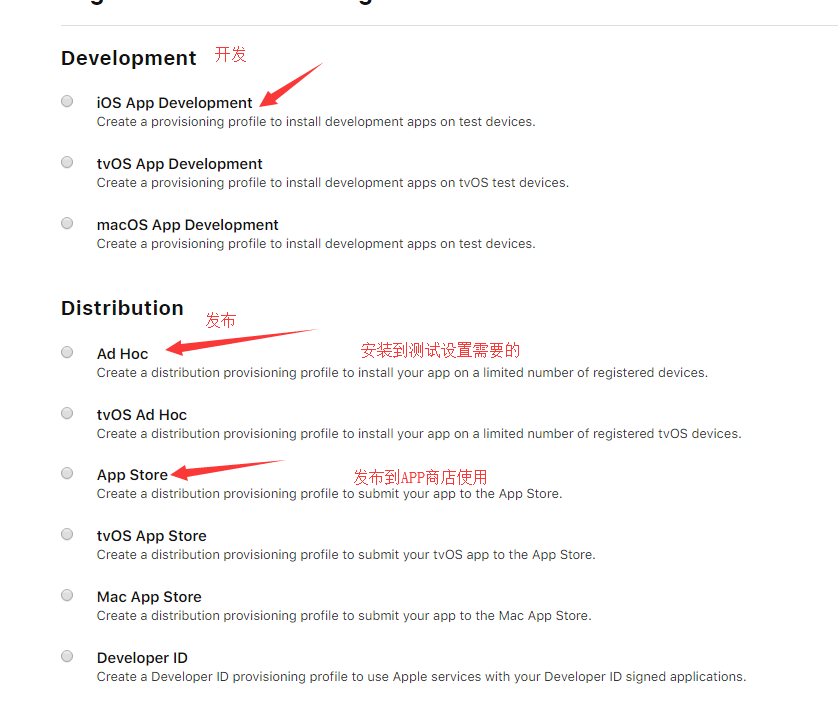Click the tvOS App Store label text
This screenshot has height=720, width=838.
pos(151,535)
